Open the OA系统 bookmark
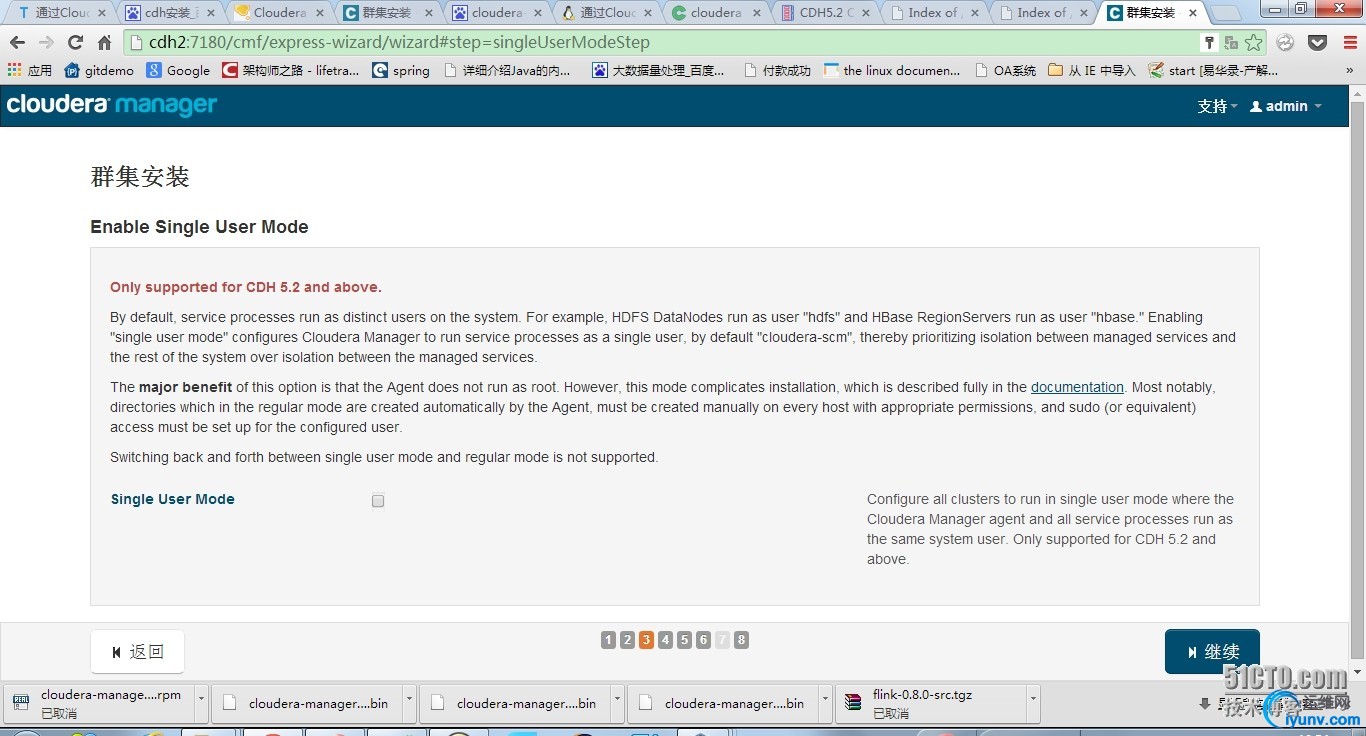Viewport: 1366px width, 736px height. point(1005,70)
